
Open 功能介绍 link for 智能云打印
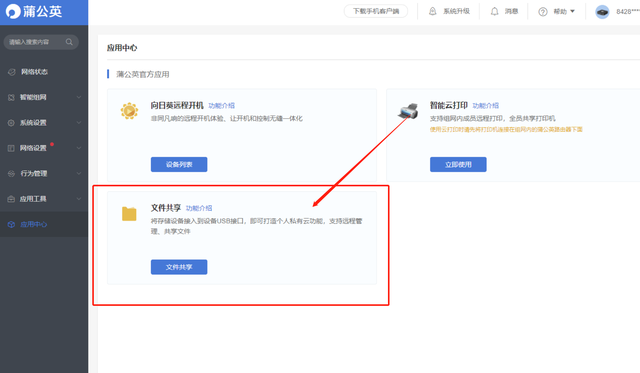pyautogui.click(x=486, y=106)
